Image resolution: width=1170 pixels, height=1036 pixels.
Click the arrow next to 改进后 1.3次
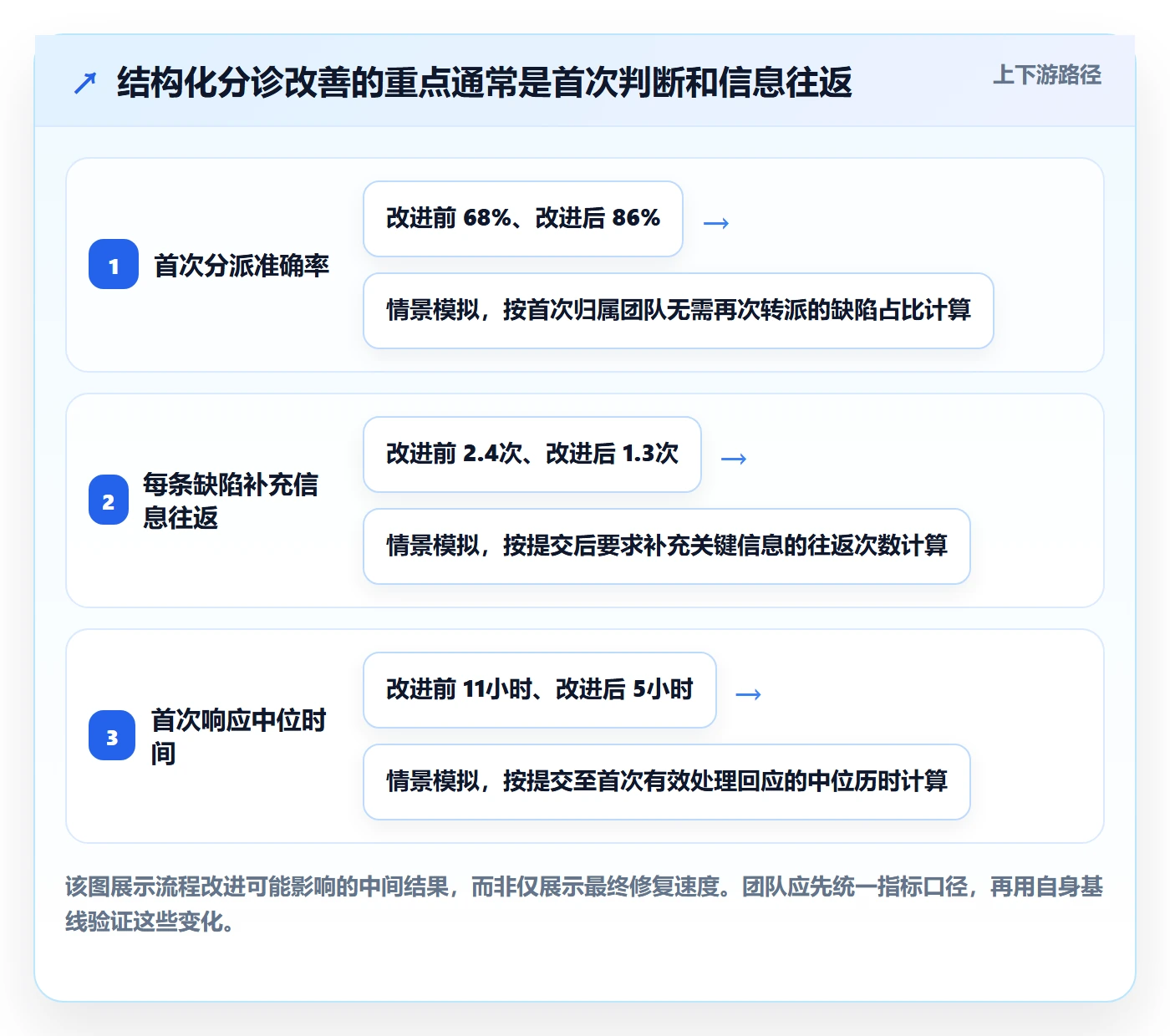734,459
